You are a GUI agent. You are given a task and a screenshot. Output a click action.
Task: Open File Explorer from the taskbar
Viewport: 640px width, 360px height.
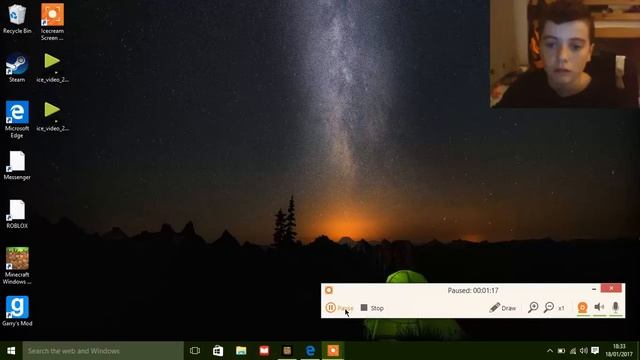(241, 351)
